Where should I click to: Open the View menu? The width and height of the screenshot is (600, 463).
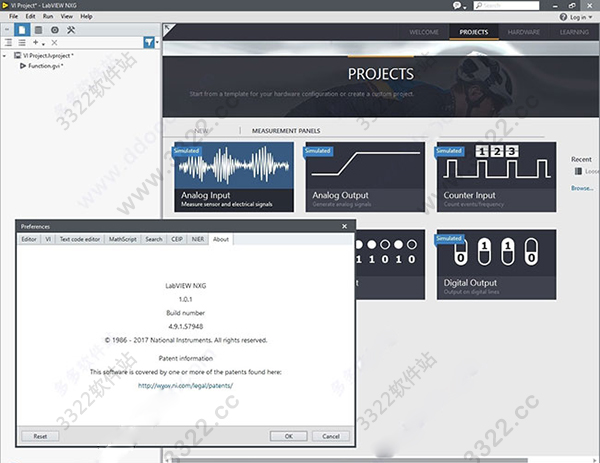tap(67, 16)
